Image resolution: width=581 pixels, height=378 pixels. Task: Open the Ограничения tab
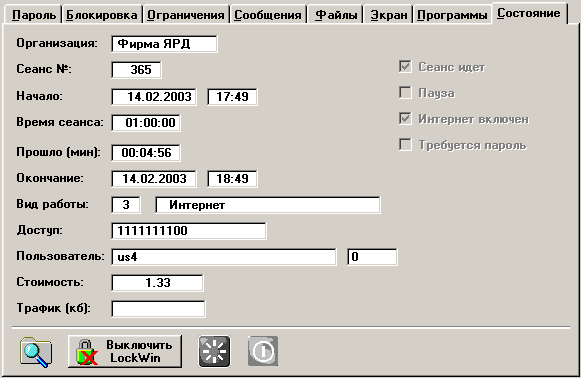point(186,15)
